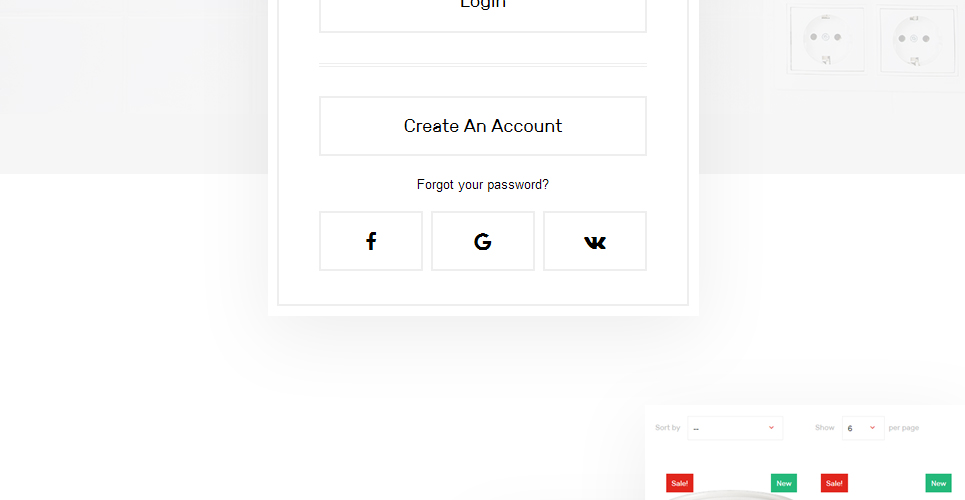Click the red chevron in Sort by box
The height and width of the screenshot is (500, 965).
pyautogui.click(x=771, y=427)
